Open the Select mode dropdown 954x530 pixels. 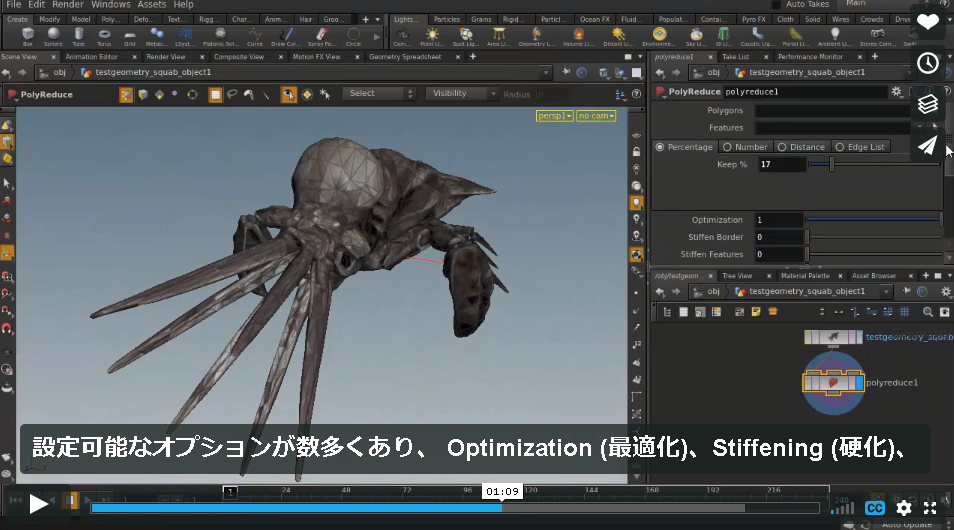tap(378, 94)
